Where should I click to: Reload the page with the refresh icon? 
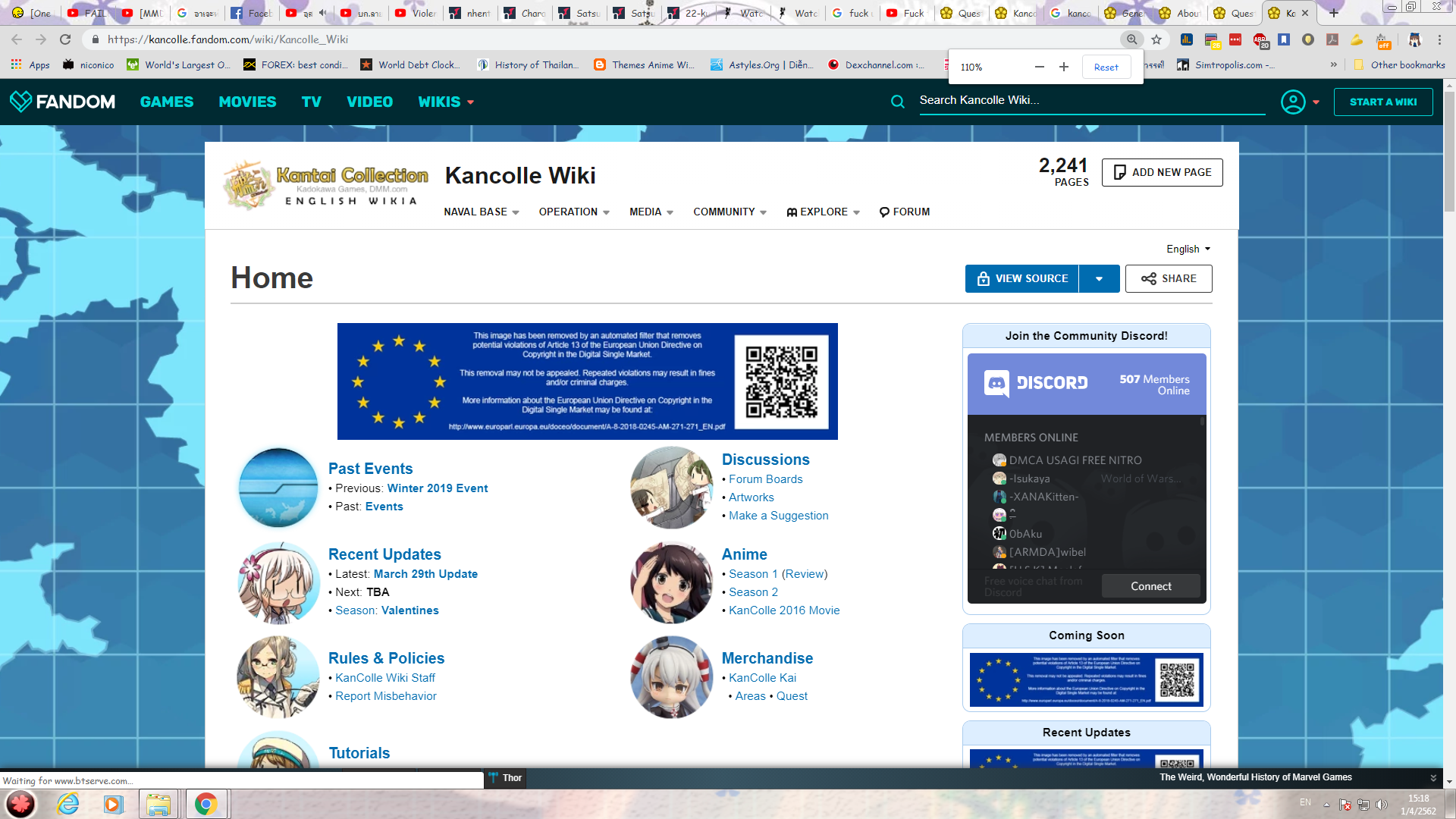tap(65, 39)
